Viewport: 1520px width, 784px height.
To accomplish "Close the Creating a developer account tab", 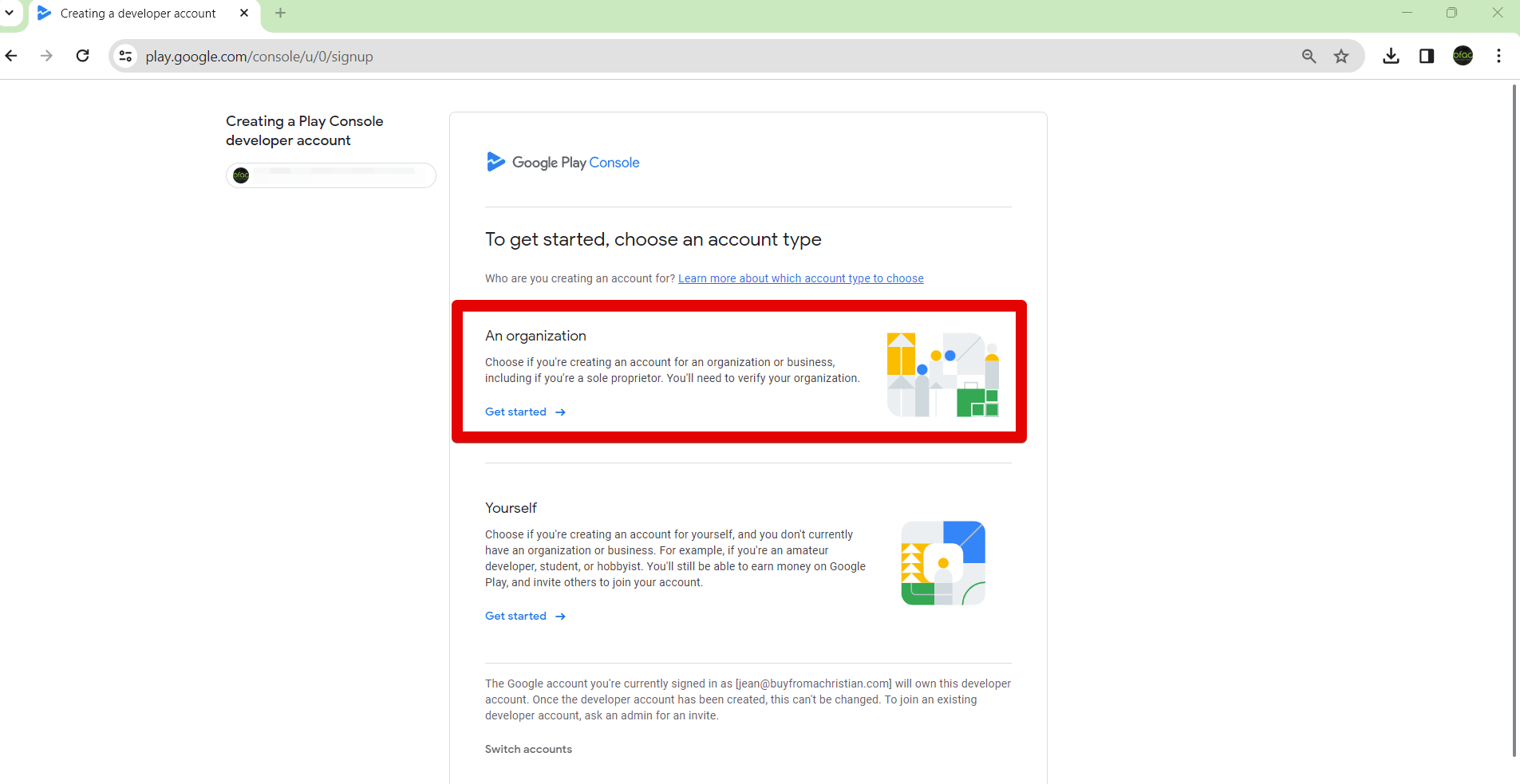I will (x=244, y=13).
